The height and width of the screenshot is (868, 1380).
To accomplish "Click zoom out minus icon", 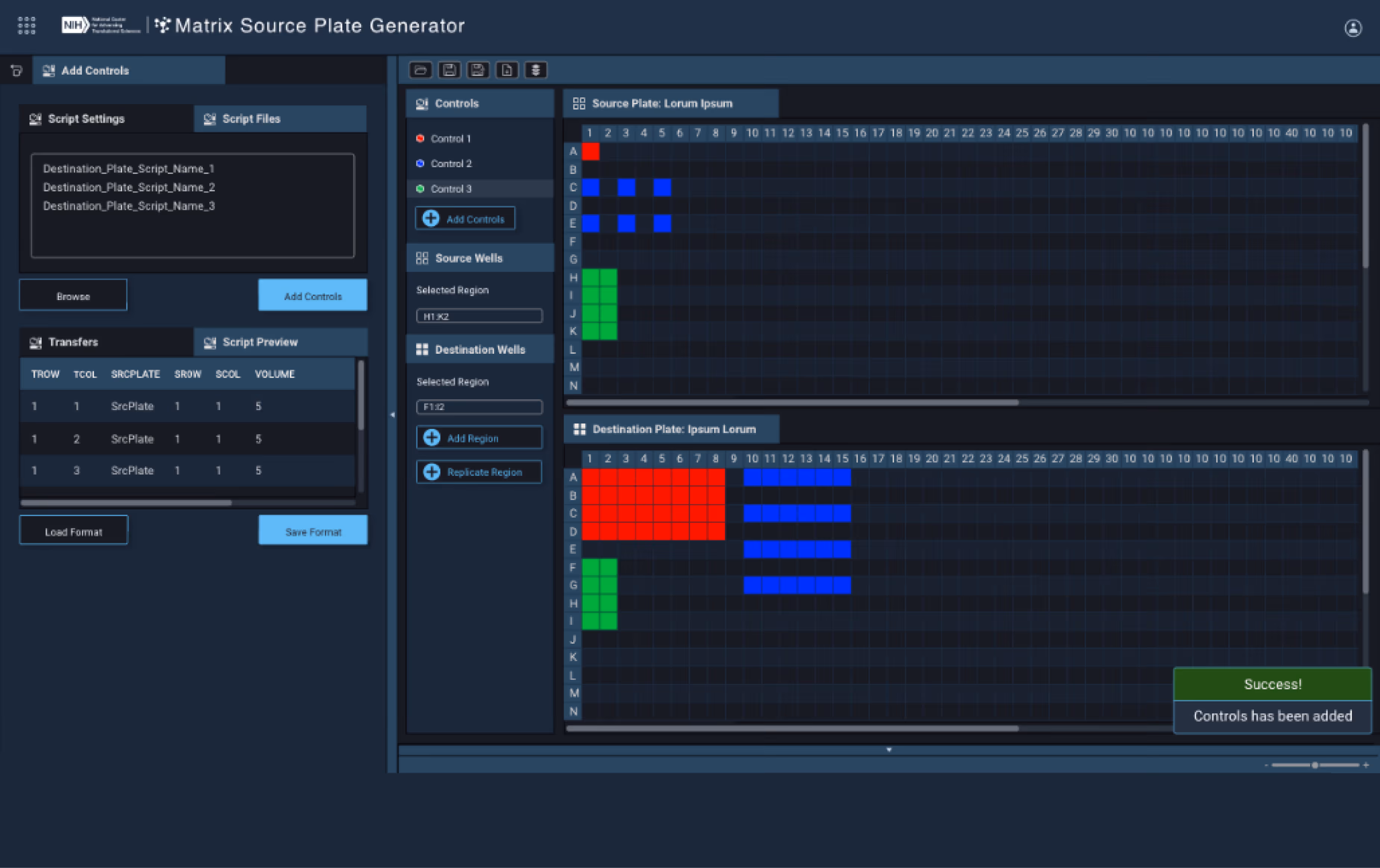I will coord(1266,765).
